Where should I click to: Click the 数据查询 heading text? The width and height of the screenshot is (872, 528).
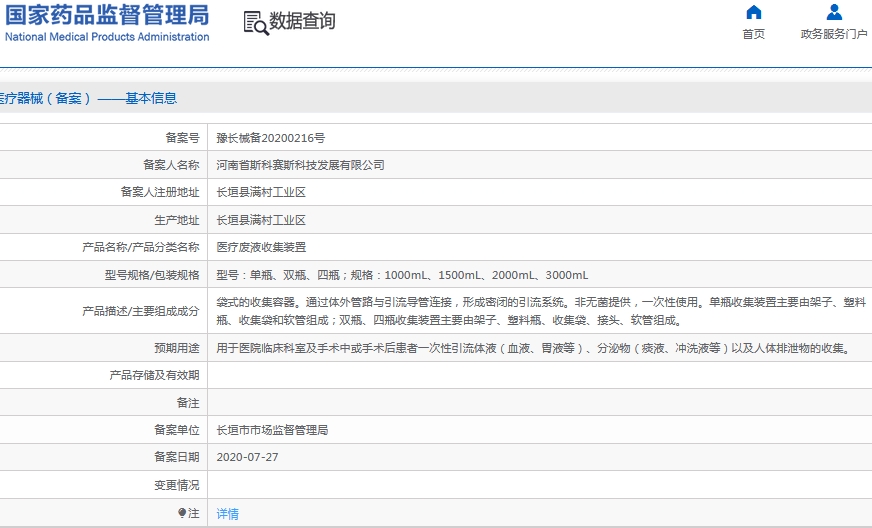point(302,21)
